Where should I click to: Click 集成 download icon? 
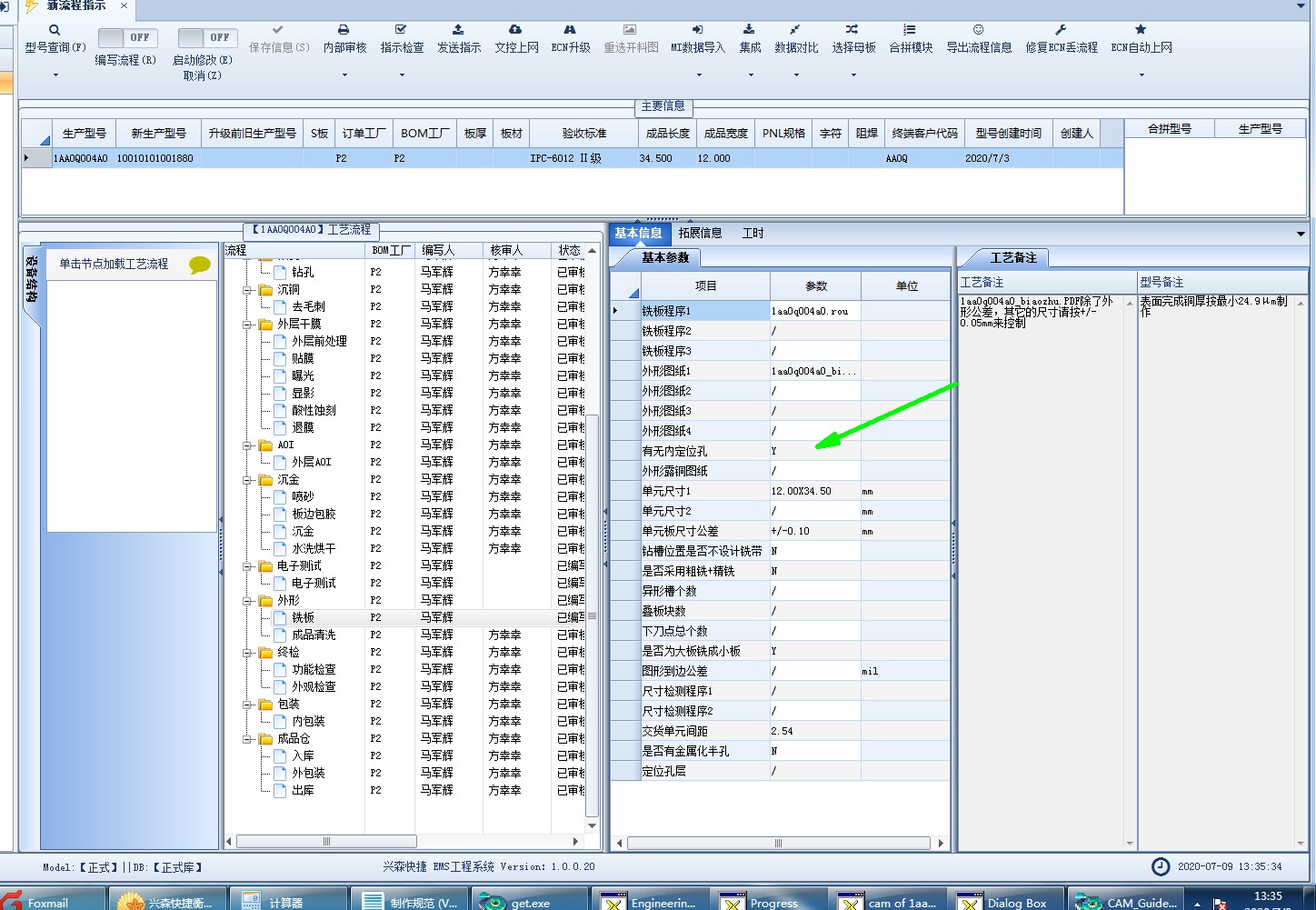[749, 30]
